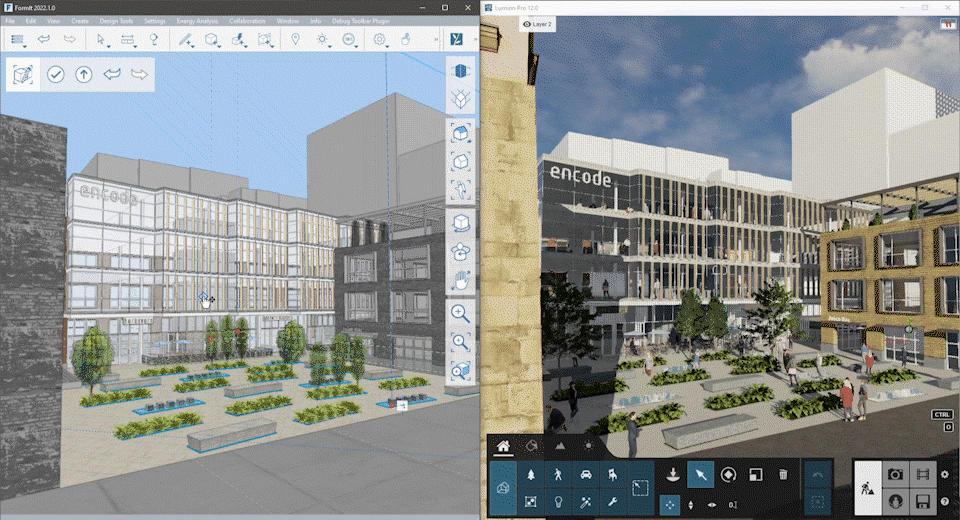Select the car Transport category icon

click(x=586, y=475)
